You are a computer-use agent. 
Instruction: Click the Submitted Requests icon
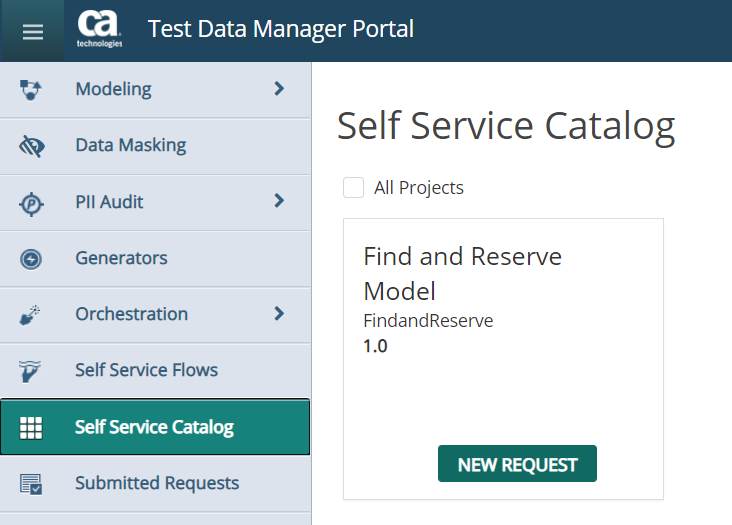(x=31, y=484)
